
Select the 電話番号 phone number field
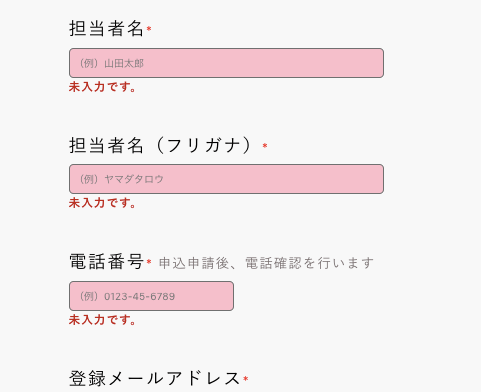(151, 296)
